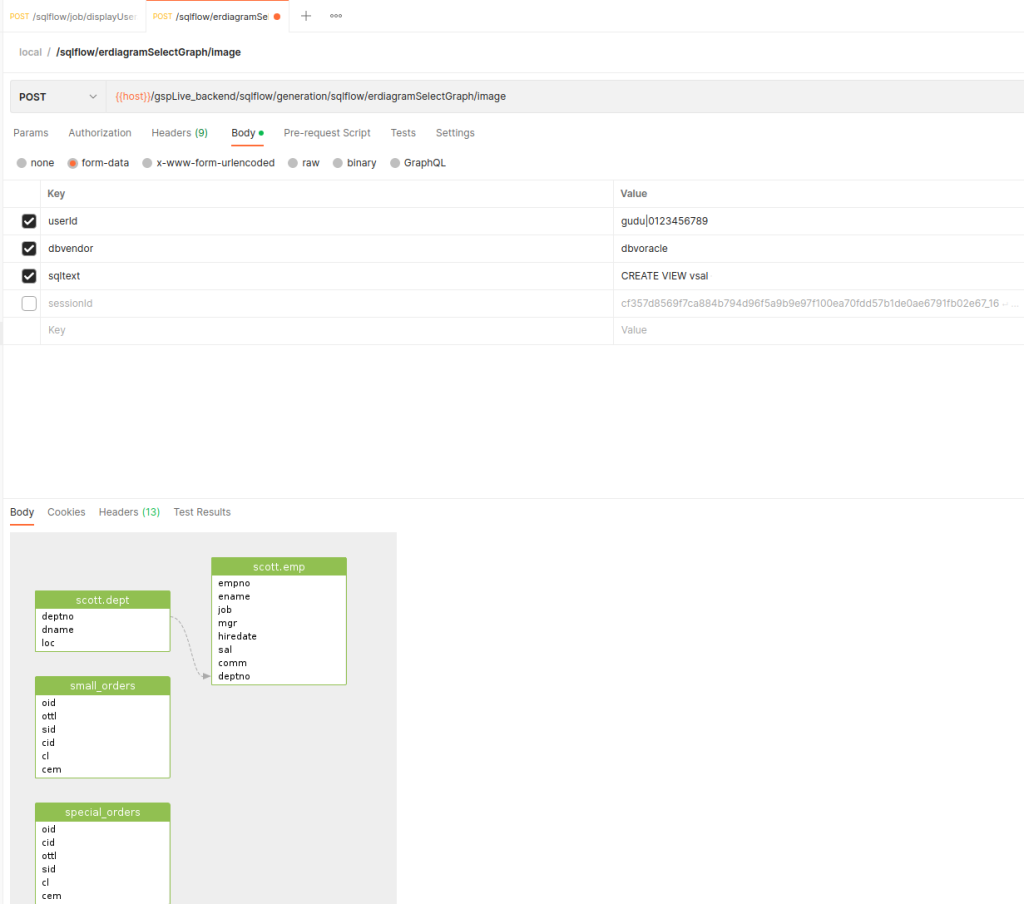Image resolution: width=1024 pixels, height=904 pixels.
Task: Switch to the Headers (9) request tab
Action: point(179,132)
